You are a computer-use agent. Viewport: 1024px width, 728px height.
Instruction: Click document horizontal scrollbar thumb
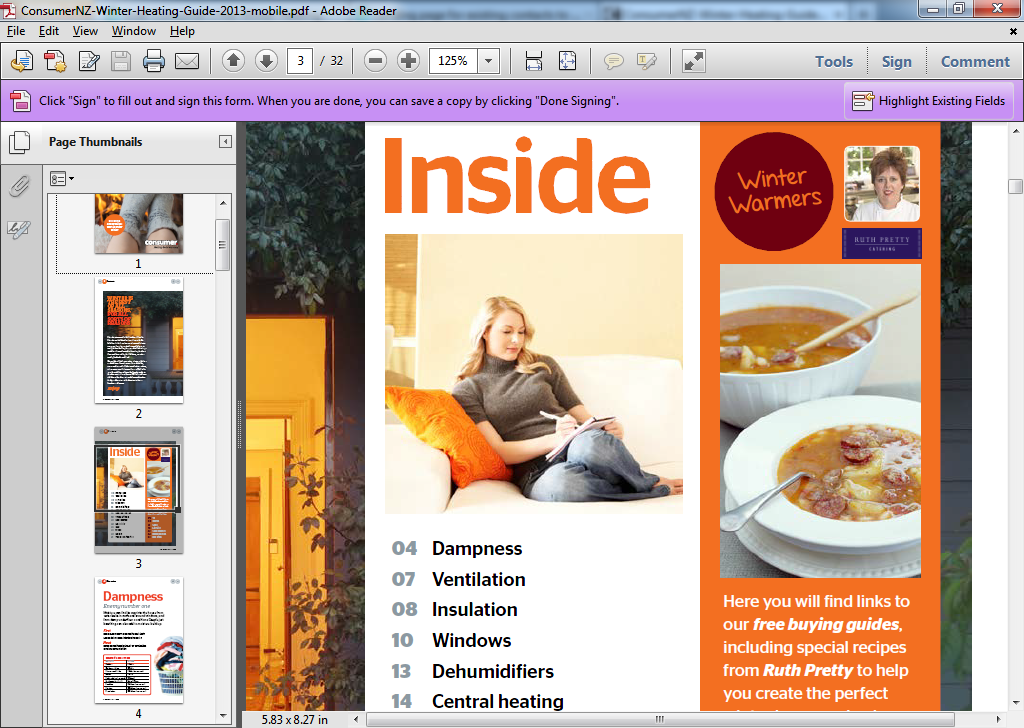(x=660, y=720)
